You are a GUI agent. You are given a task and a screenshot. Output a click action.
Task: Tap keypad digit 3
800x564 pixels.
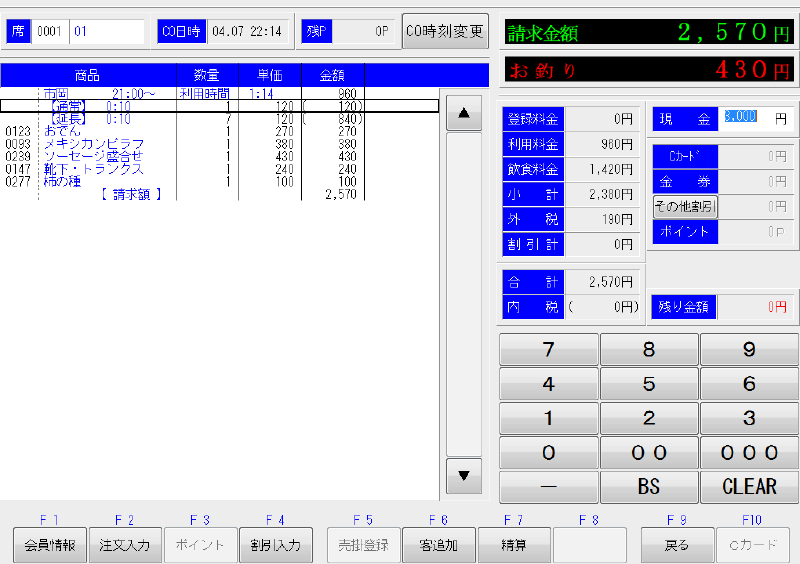[x=749, y=418]
